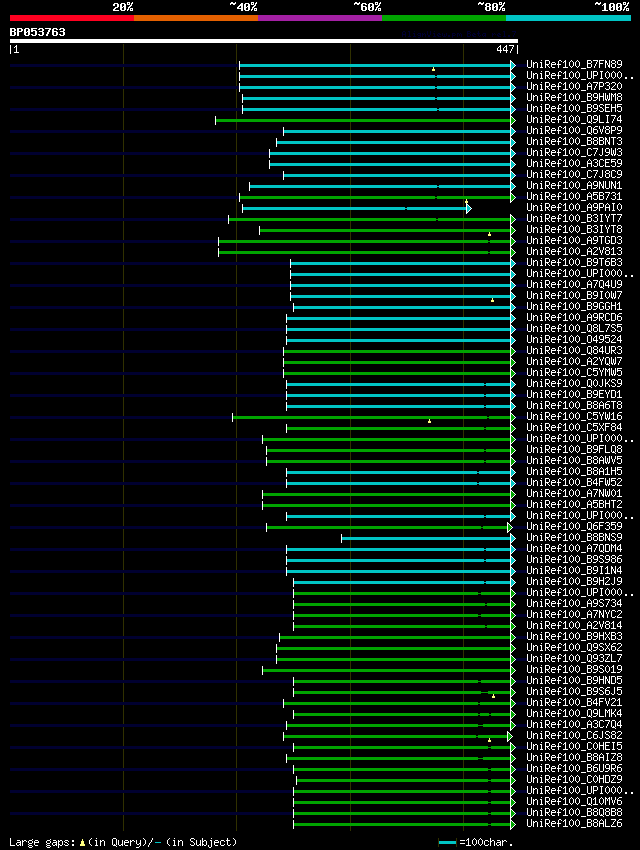This screenshot has height=850, width=640.
Task: Click the '=100char.' scale legend bar
Action: (447, 842)
